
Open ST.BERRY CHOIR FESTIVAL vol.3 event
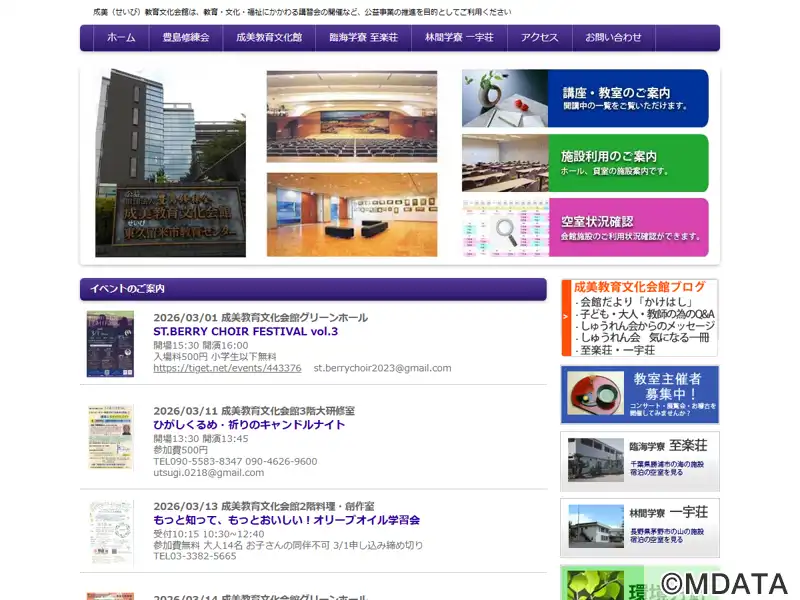point(245,332)
